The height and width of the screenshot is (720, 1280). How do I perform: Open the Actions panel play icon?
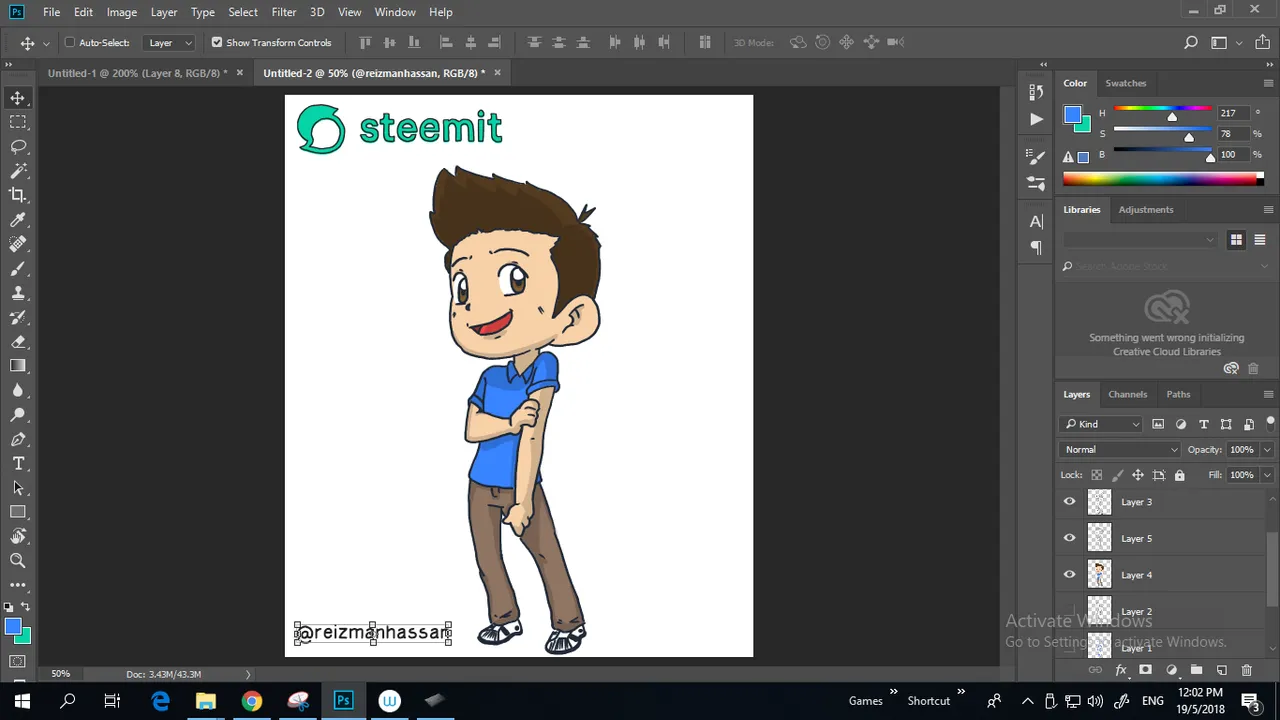click(1036, 119)
